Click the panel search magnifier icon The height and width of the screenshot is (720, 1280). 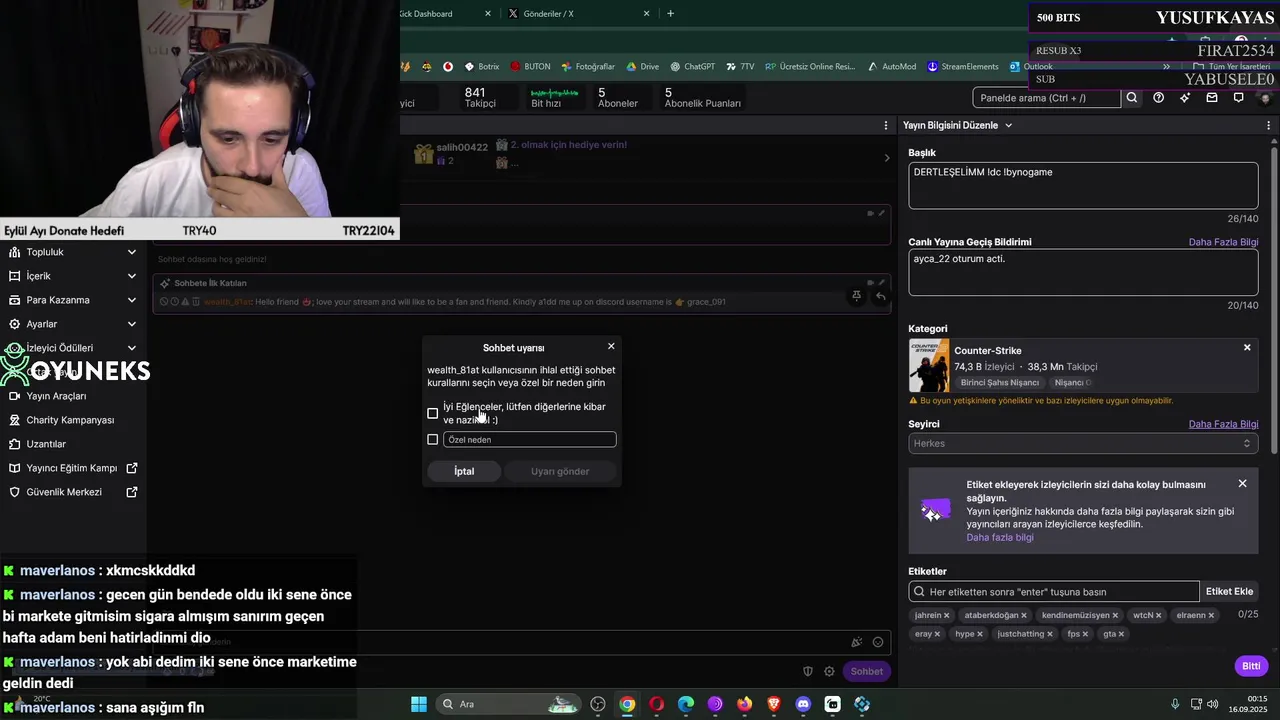pyautogui.click(x=1132, y=98)
